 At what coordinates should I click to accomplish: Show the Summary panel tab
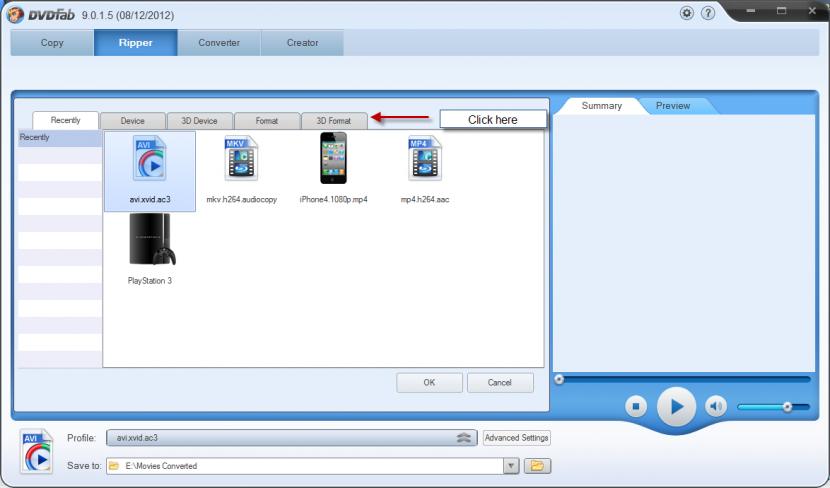[x=601, y=106]
